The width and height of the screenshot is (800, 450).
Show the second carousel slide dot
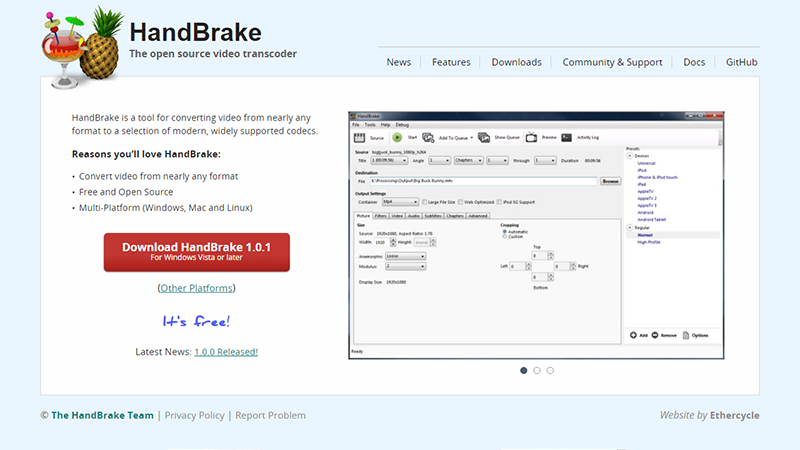tap(537, 370)
